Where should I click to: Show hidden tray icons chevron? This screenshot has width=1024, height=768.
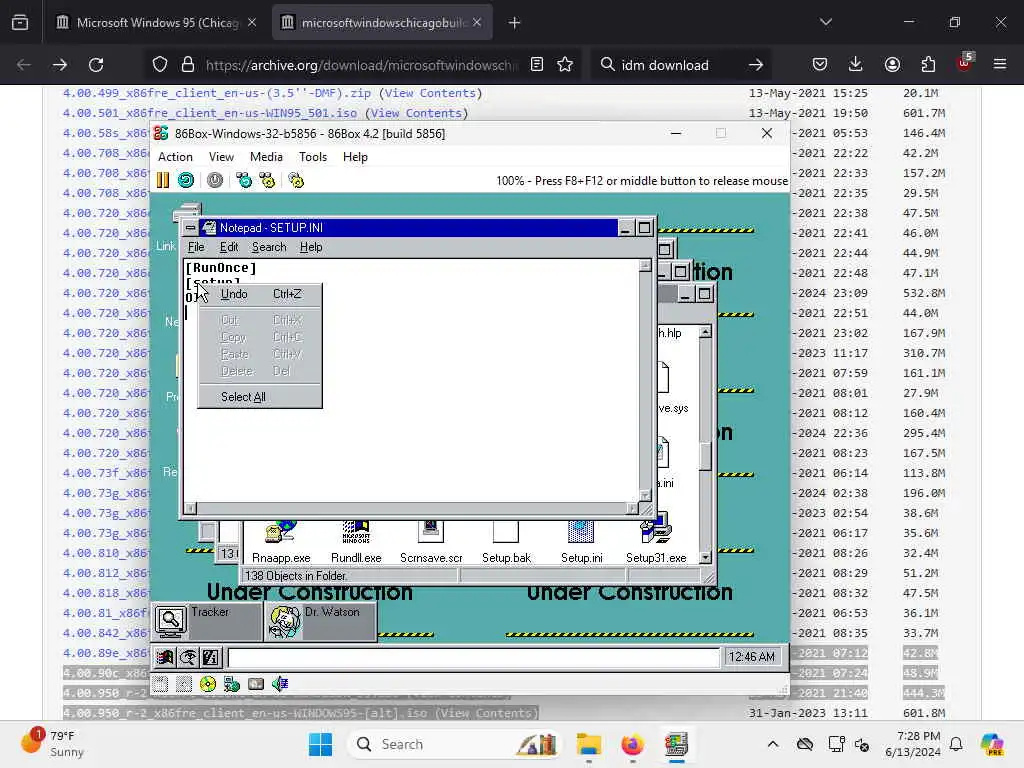773,744
